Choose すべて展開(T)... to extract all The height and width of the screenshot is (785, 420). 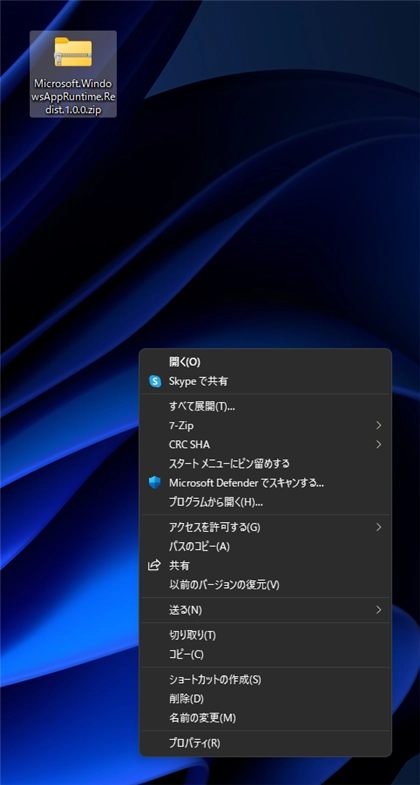pos(265,407)
